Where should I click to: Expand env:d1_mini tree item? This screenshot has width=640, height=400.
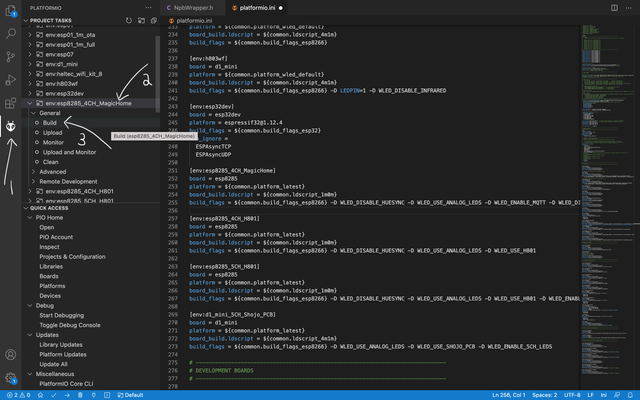pyautogui.click(x=30, y=64)
